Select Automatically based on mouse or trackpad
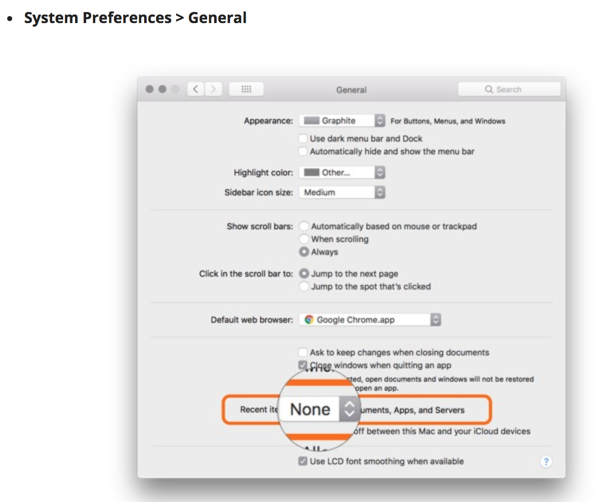 click(304, 226)
